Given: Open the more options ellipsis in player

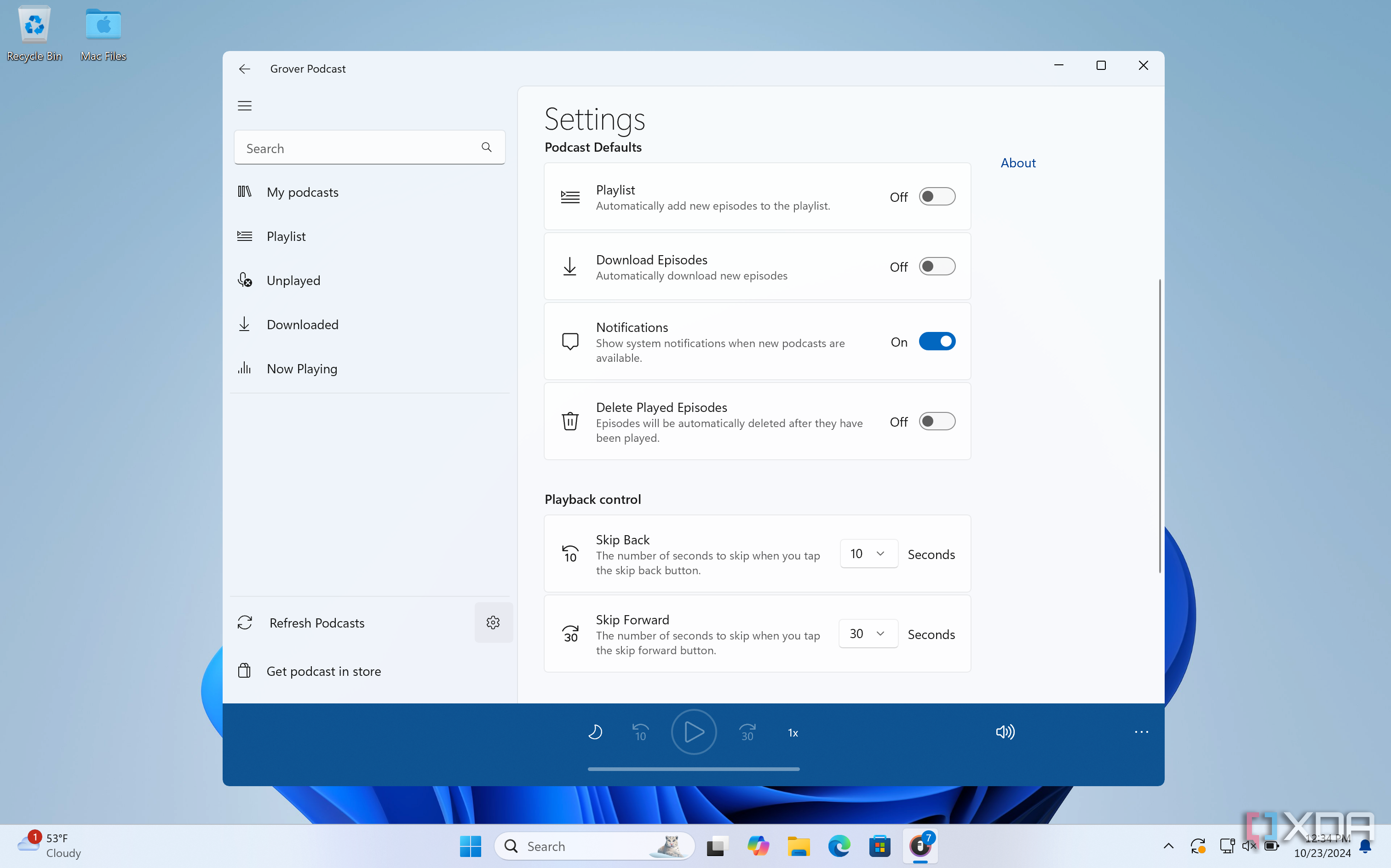Looking at the screenshot, I should (x=1141, y=732).
